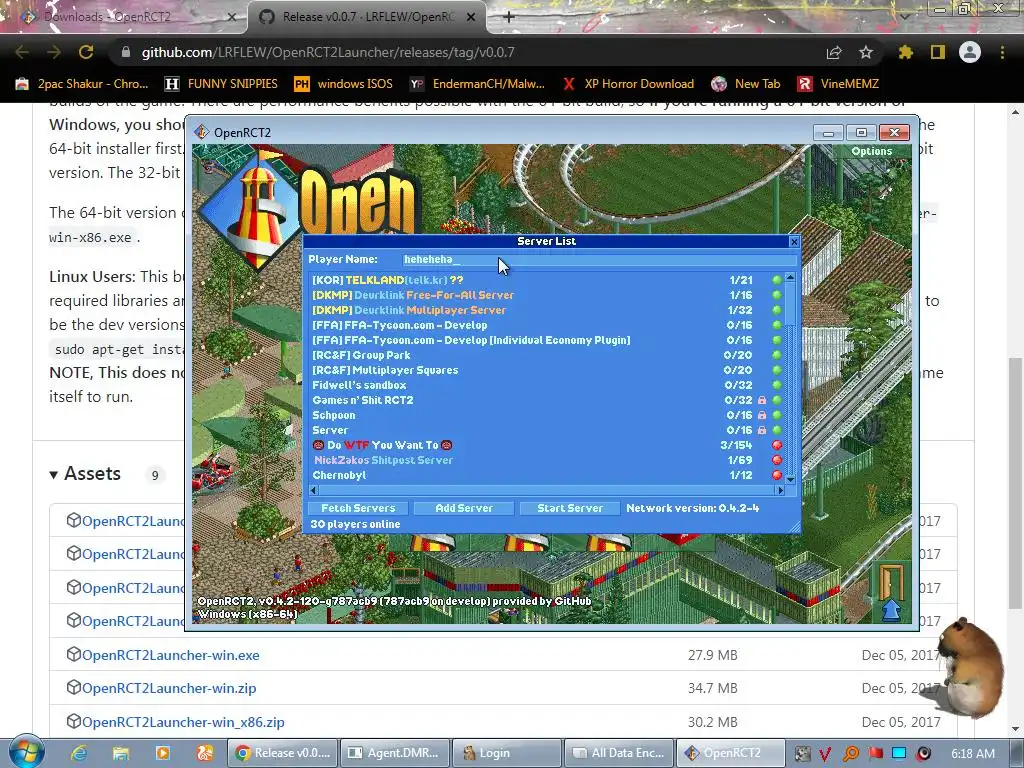Open Chrome three-dot menu
The width and height of the screenshot is (1024, 768).
[x=1002, y=52]
